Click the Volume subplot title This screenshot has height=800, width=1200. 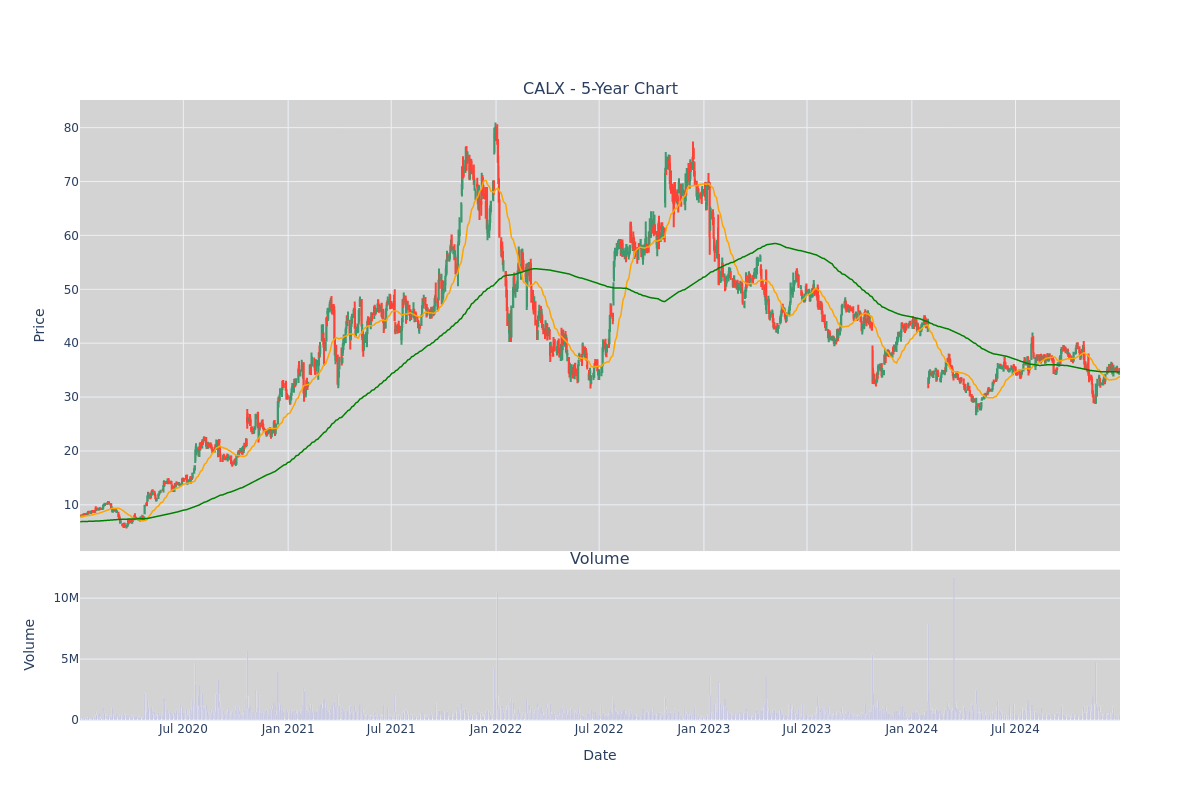tap(600, 559)
